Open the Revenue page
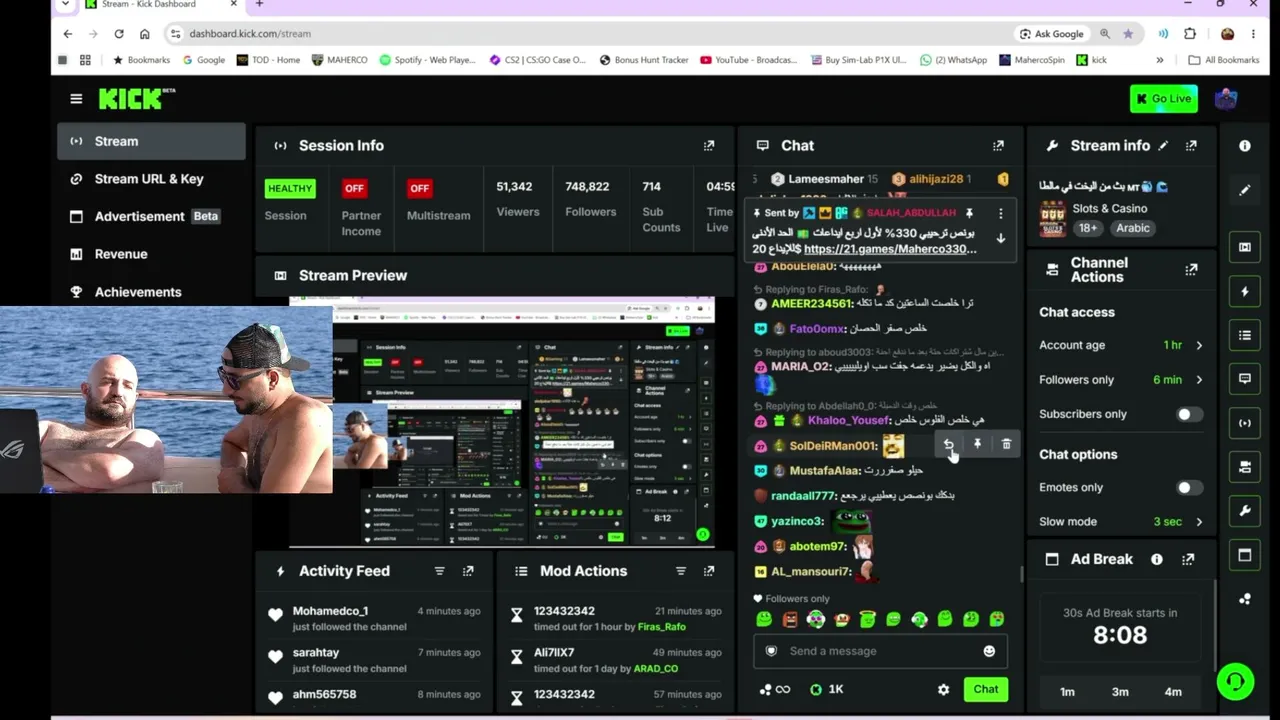 click(151, 254)
